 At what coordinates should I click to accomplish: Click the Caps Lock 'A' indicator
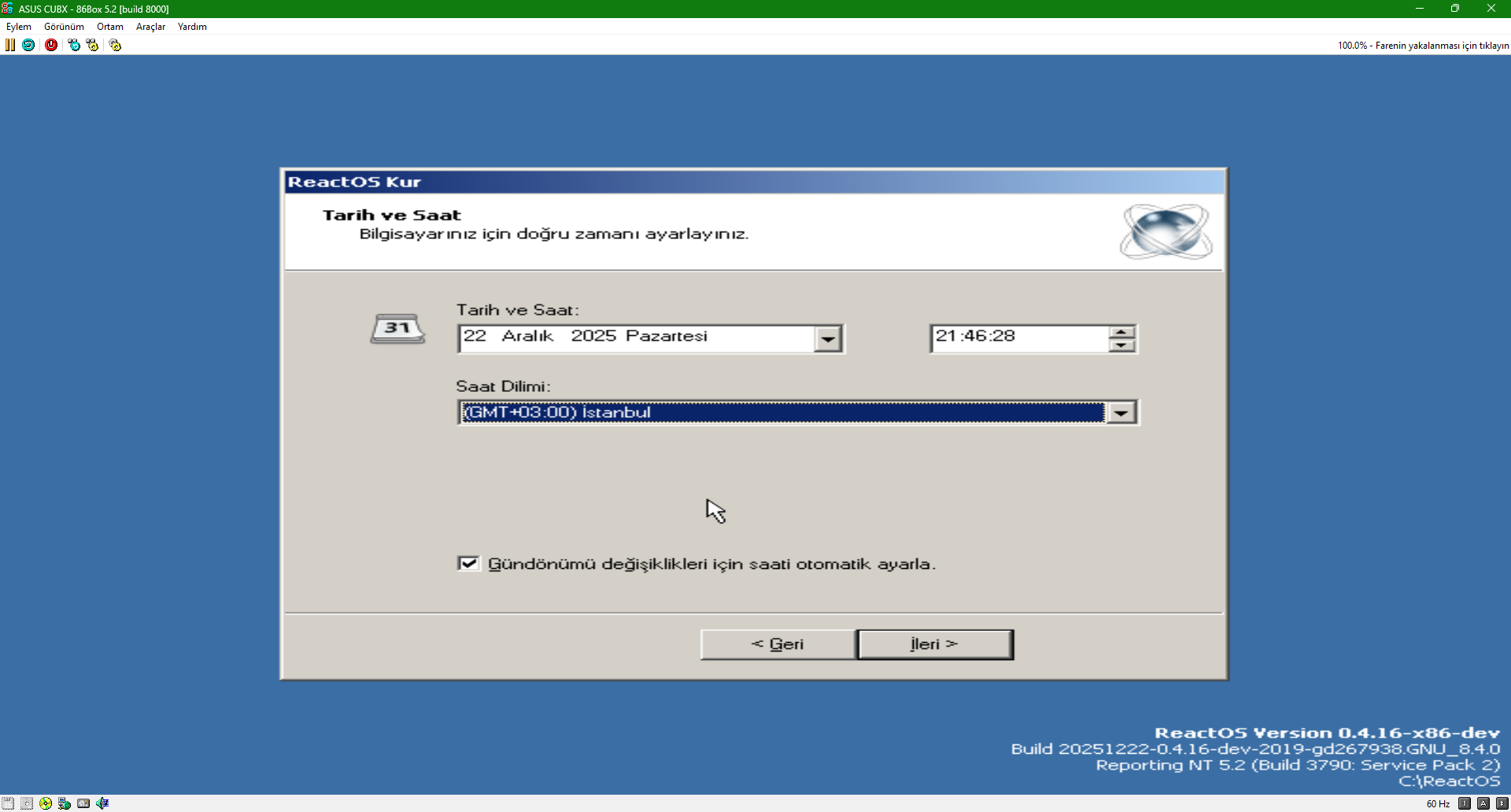coord(1483,803)
